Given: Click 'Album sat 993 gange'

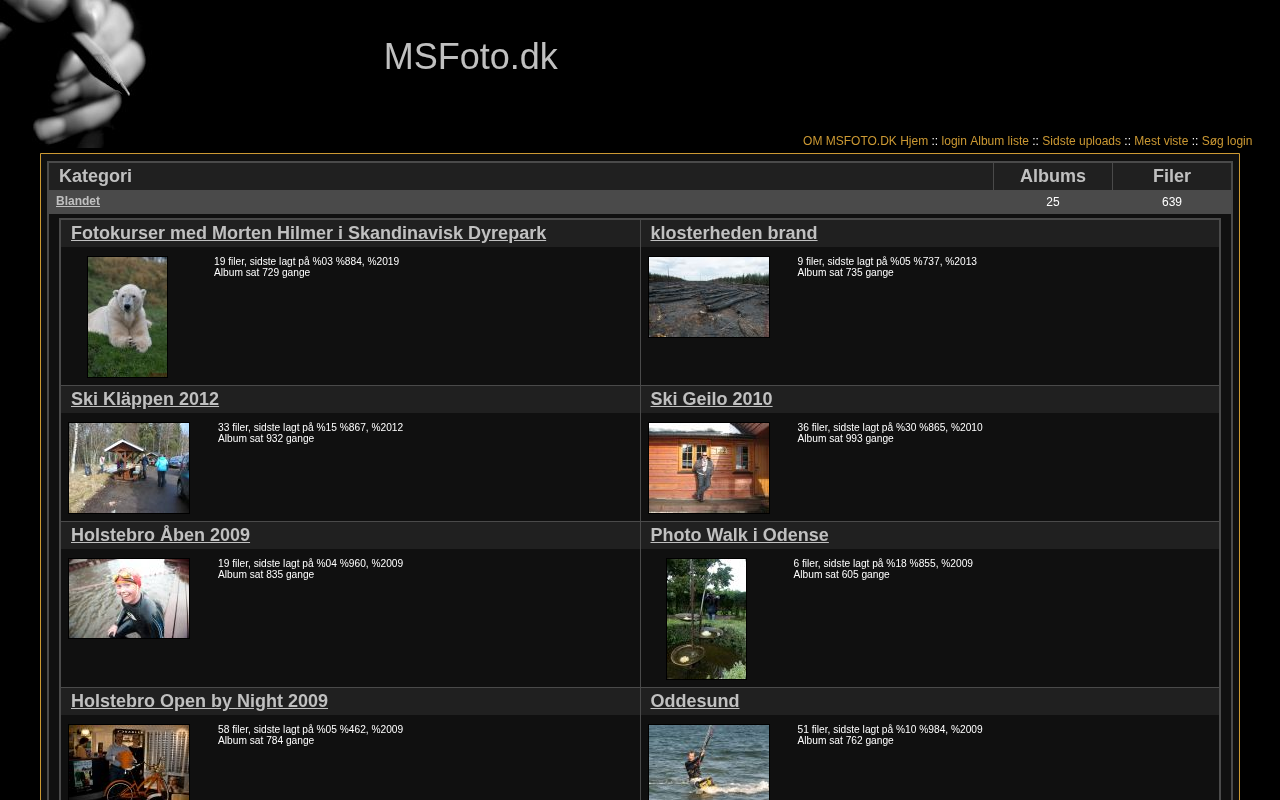Looking at the screenshot, I should tap(845, 439).
